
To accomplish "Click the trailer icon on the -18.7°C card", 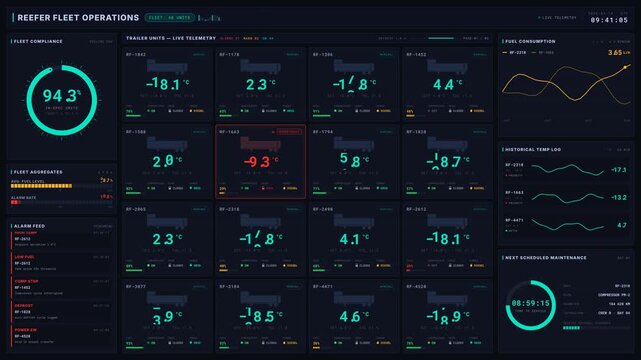I will (x=447, y=144).
